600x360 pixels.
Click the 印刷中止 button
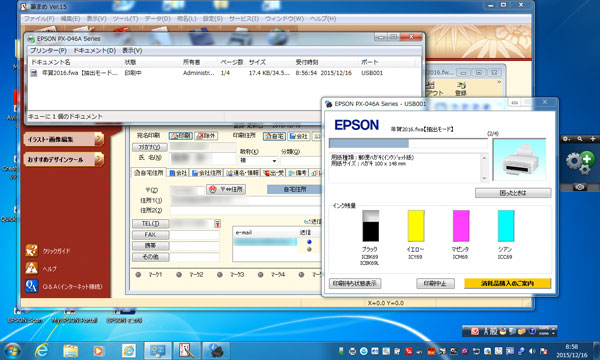435,283
